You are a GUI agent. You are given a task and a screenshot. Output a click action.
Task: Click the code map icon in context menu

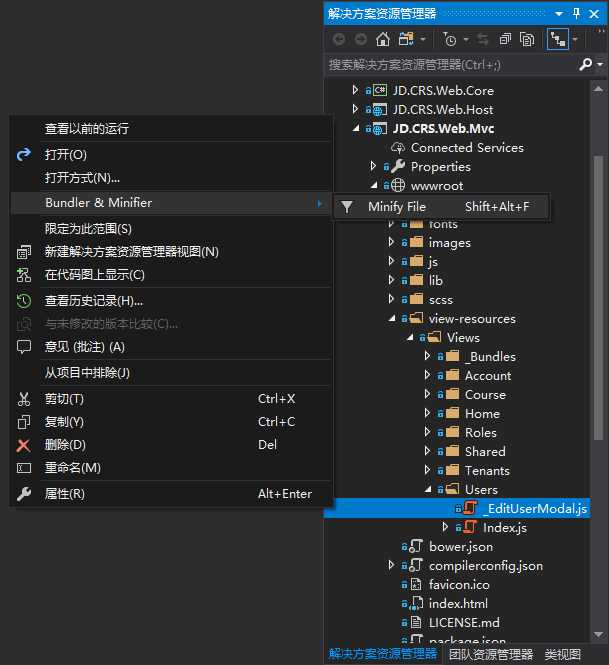tap(24, 275)
